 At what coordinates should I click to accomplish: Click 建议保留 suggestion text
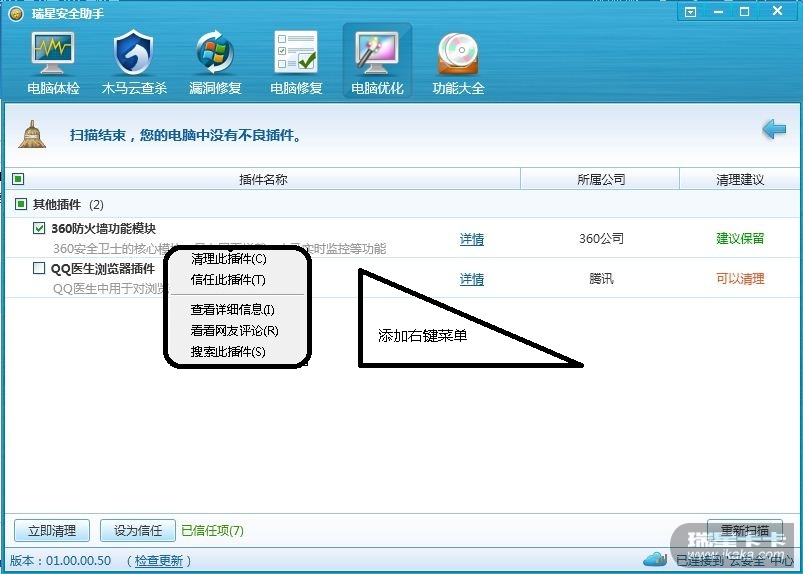click(x=740, y=238)
